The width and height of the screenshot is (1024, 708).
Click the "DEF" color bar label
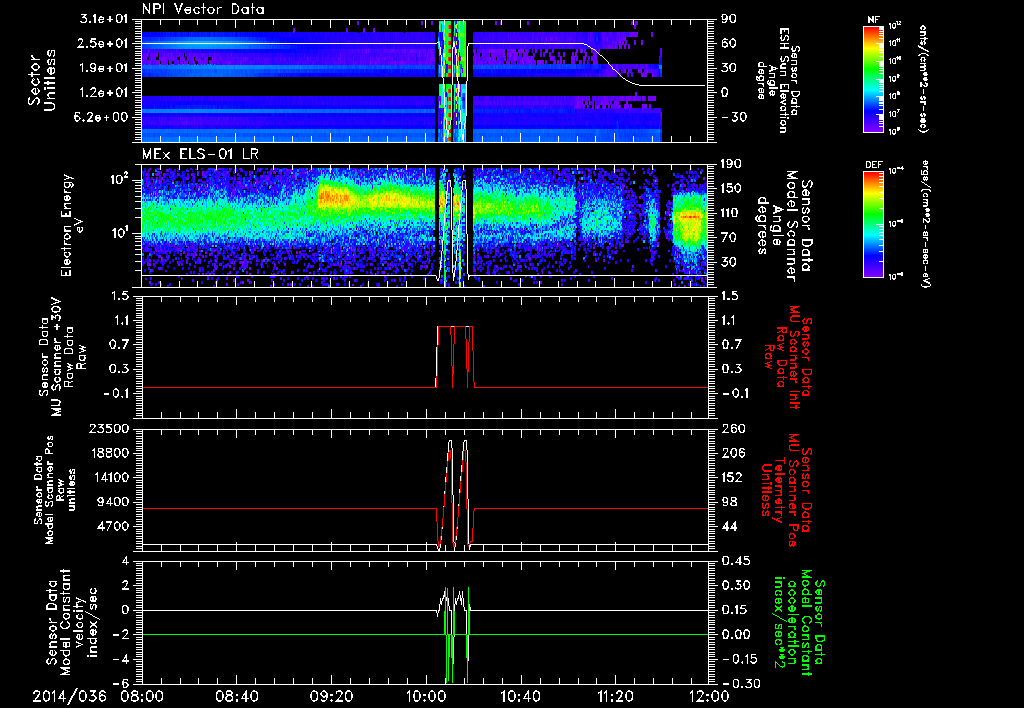(x=873, y=165)
